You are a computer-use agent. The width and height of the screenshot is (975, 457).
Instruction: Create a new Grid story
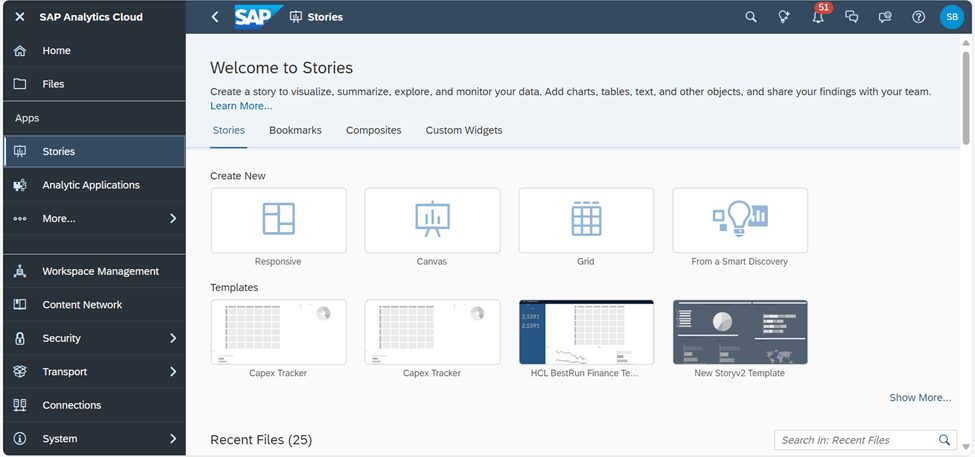tap(586, 221)
